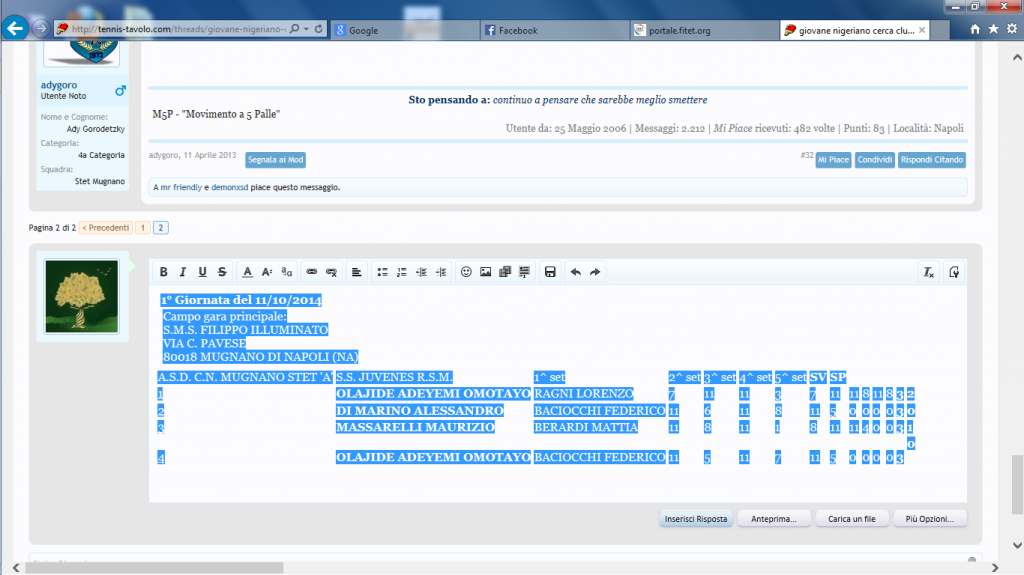Click the insert link icon
Viewport: 1024px width, 575px height.
311,272
